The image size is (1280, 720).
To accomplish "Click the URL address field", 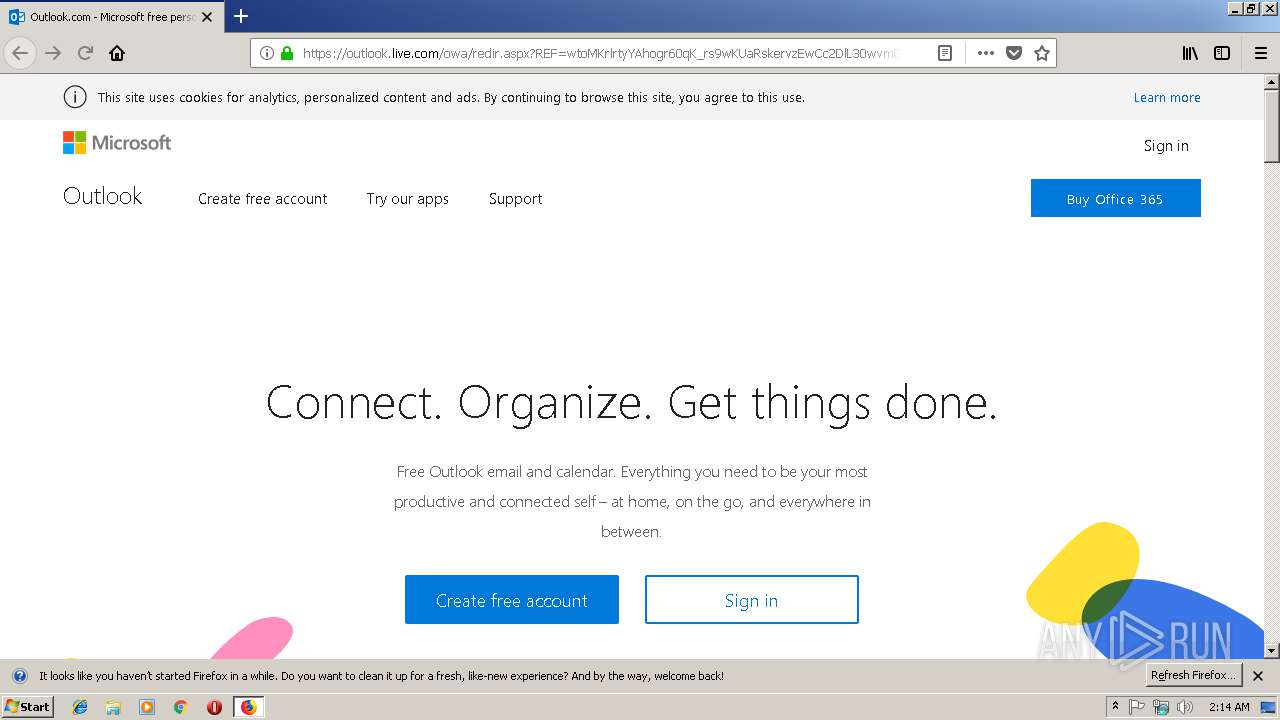I will click(600, 53).
